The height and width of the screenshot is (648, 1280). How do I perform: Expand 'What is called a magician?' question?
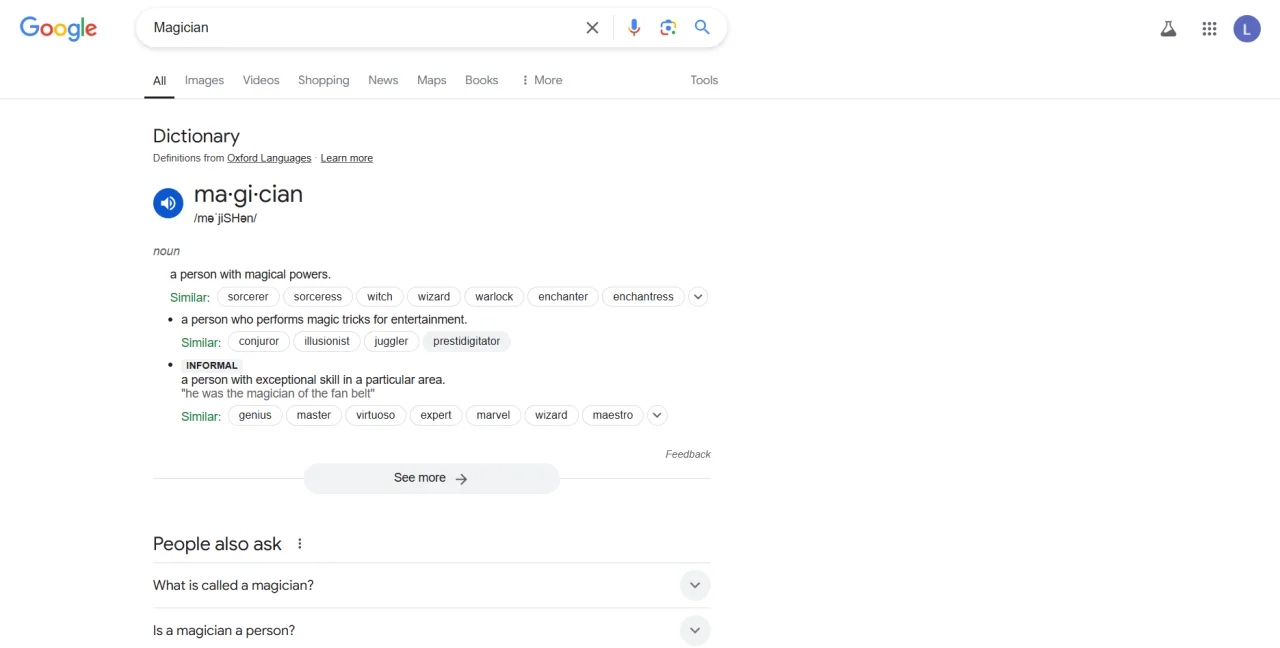pos(432,585)
